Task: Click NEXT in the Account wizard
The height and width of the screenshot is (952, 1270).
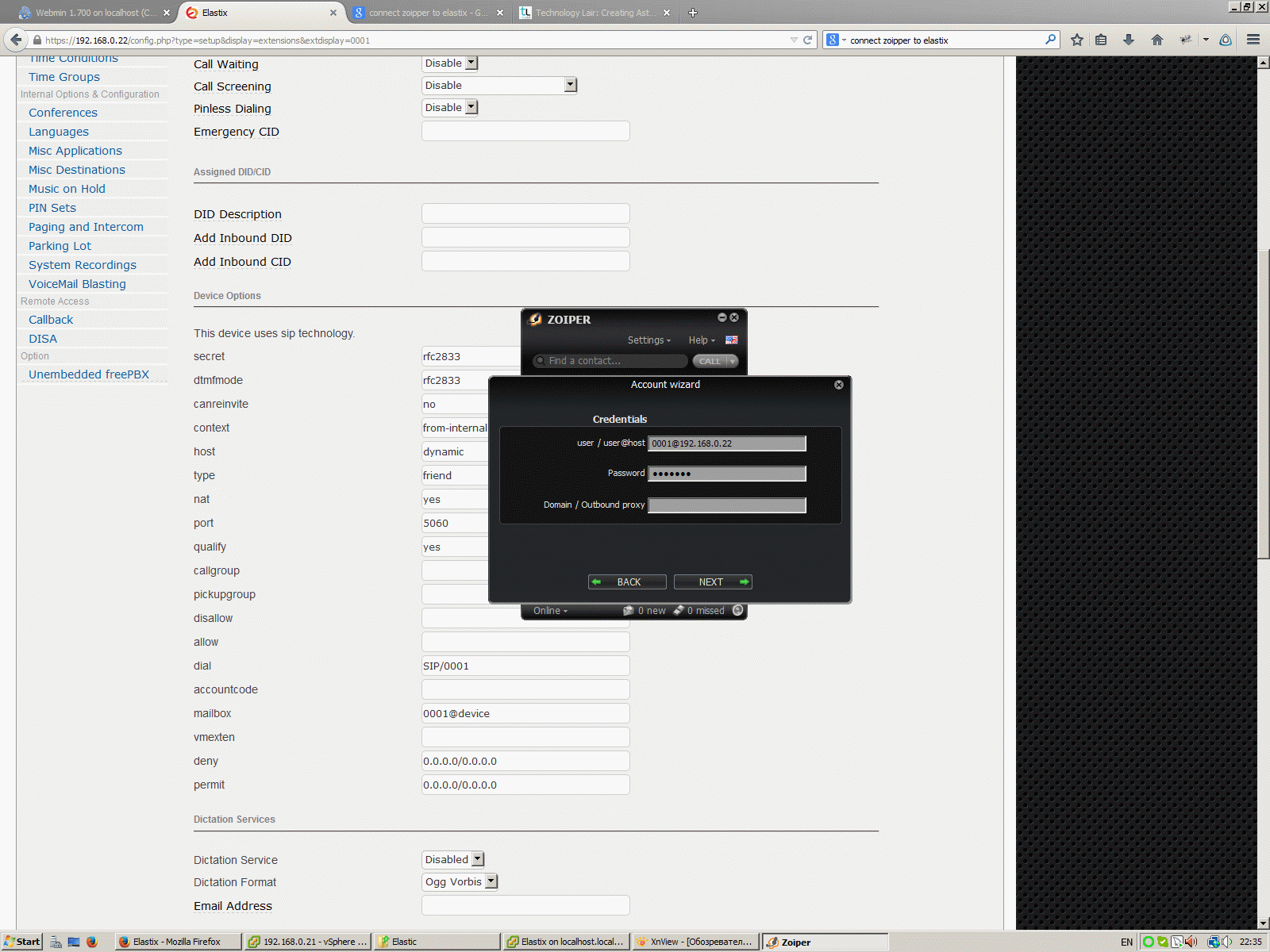Action: tap(713, 582)
